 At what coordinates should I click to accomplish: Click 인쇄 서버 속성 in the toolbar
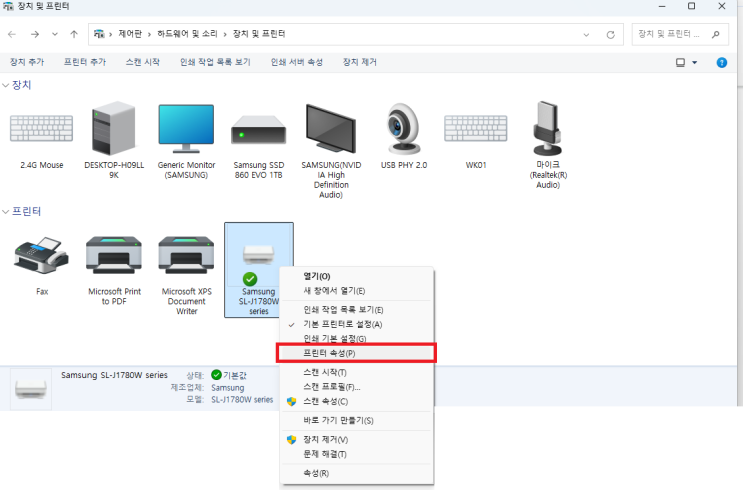[x=297, y=62]
